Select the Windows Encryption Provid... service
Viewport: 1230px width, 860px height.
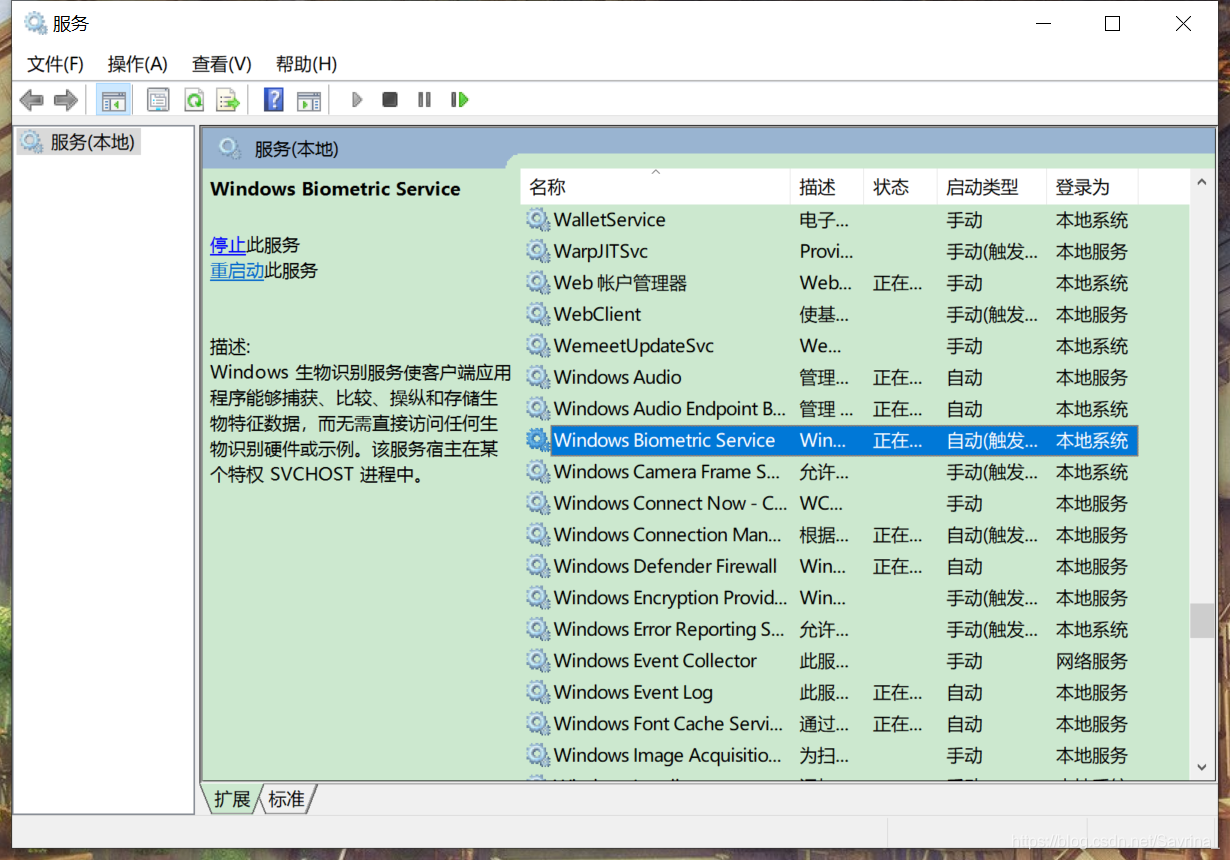pyautogui.click(x=830, y=598)
